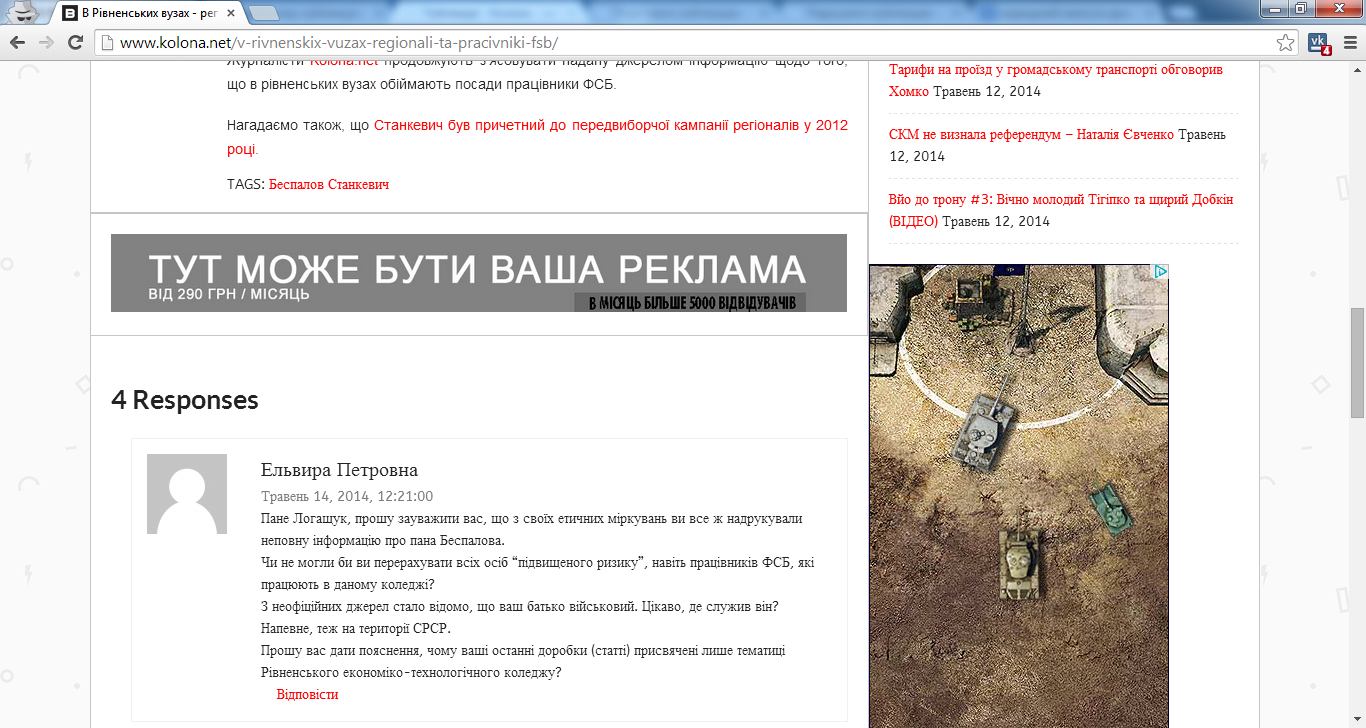Go forward in browser history
The width and height of the screenshot is (1366, 728).
(46, 42)
